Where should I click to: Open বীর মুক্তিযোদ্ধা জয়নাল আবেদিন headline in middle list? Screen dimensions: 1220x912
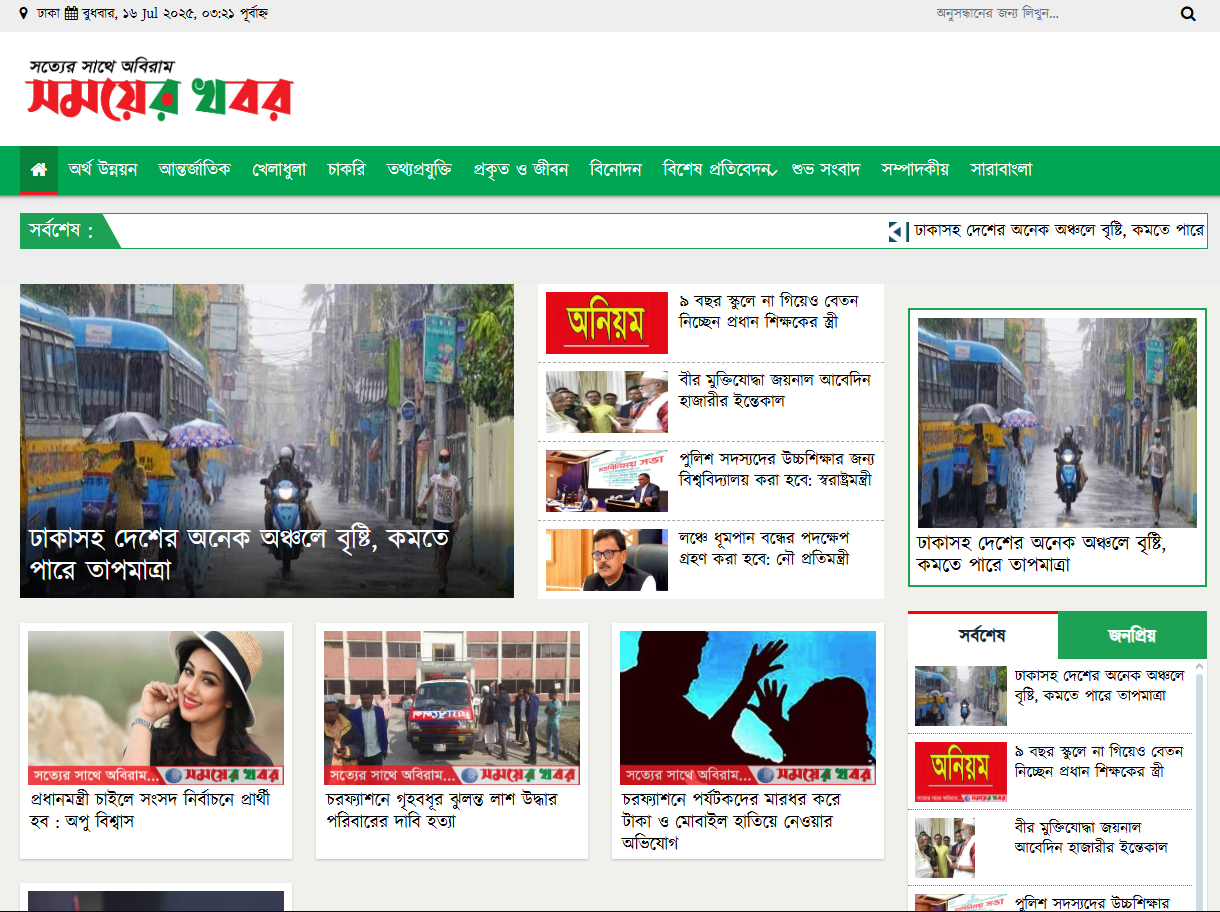tap(775, 390)
